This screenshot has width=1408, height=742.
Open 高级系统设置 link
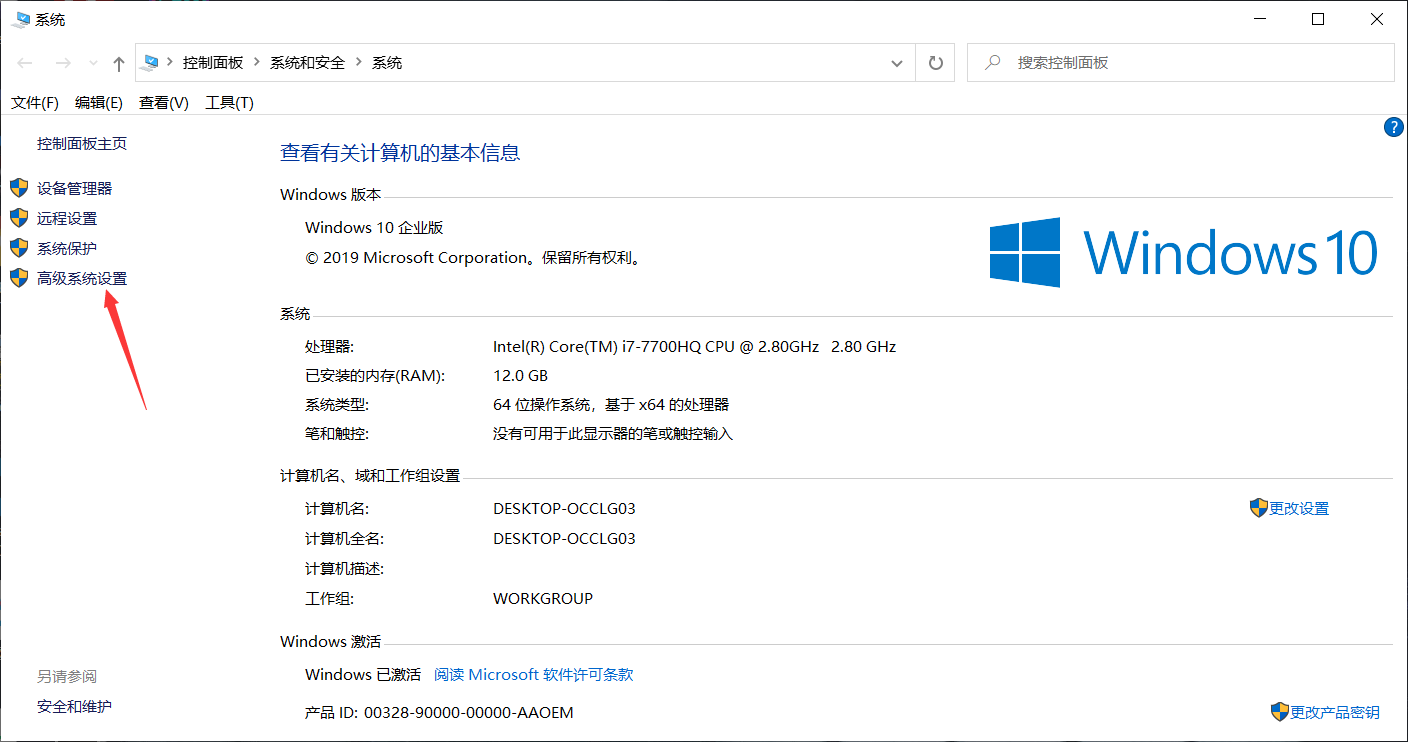[x=82, y=278]
